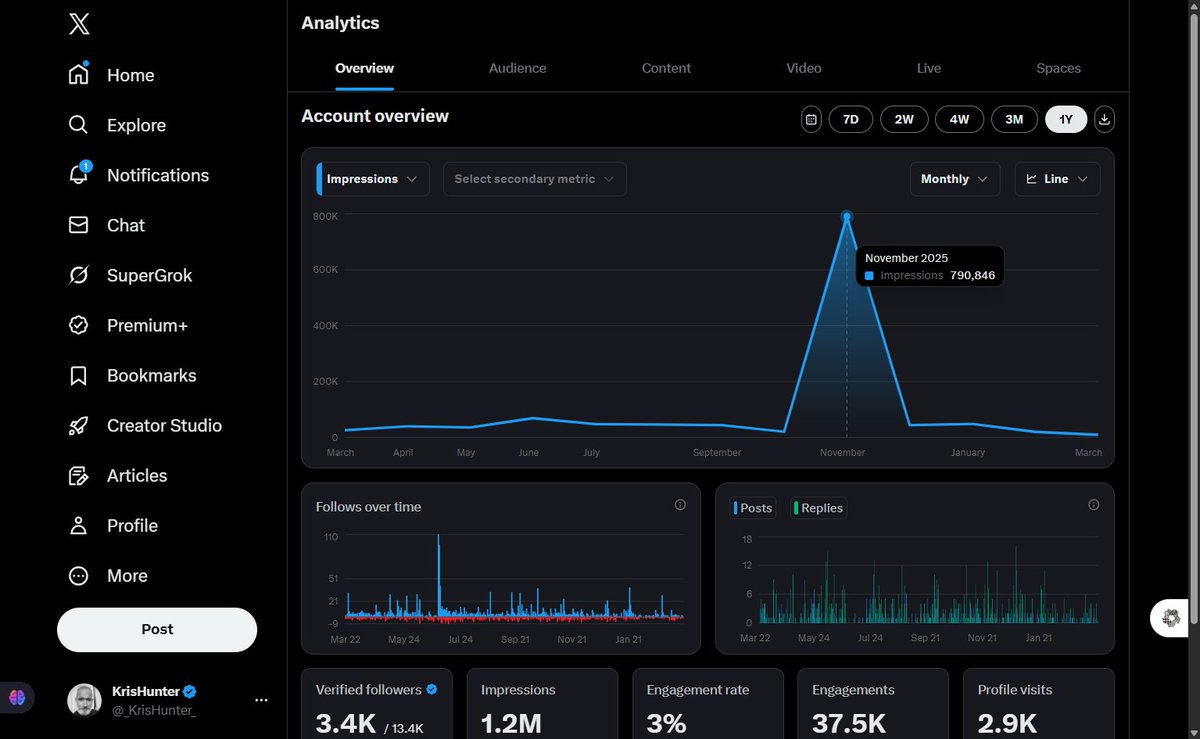Open the SuperGrok icon

point(79,275)
